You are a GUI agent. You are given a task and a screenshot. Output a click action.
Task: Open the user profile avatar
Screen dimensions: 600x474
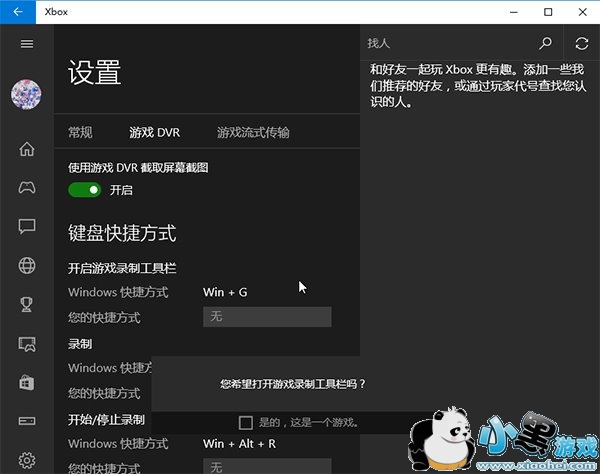tap(26, 94)
